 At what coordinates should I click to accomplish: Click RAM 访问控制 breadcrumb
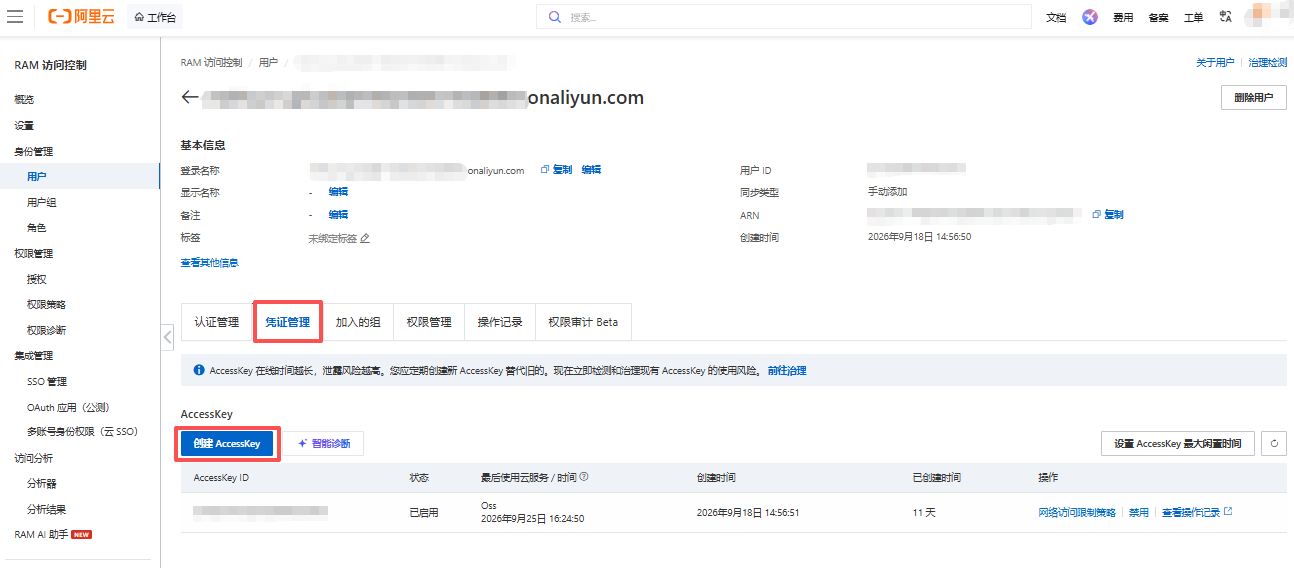[x=211, y=62]
